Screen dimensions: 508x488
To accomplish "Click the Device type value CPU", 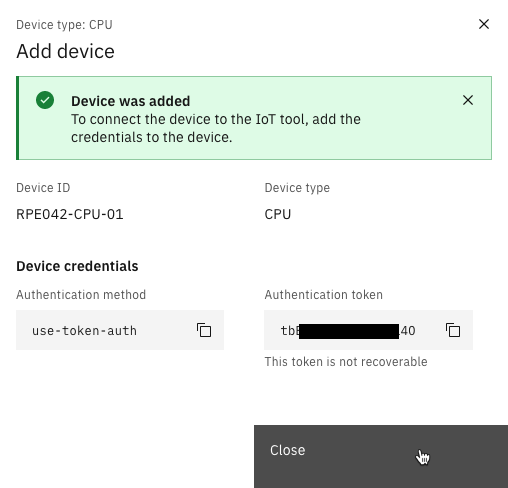I will point(278,214).
